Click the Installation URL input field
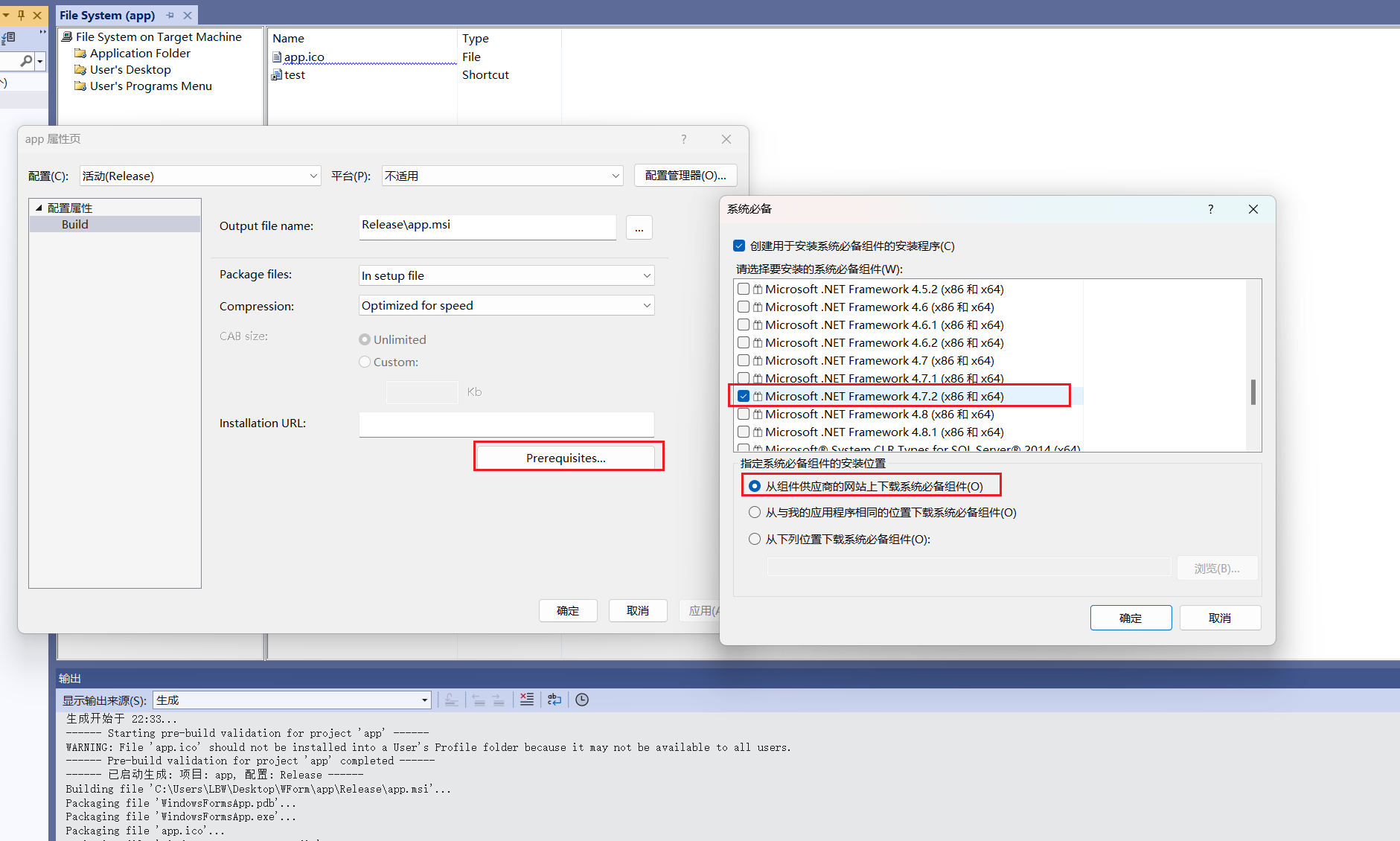The height and width of the screenshot is (841, 1400). pyautogui.click(x=507, y=424)
